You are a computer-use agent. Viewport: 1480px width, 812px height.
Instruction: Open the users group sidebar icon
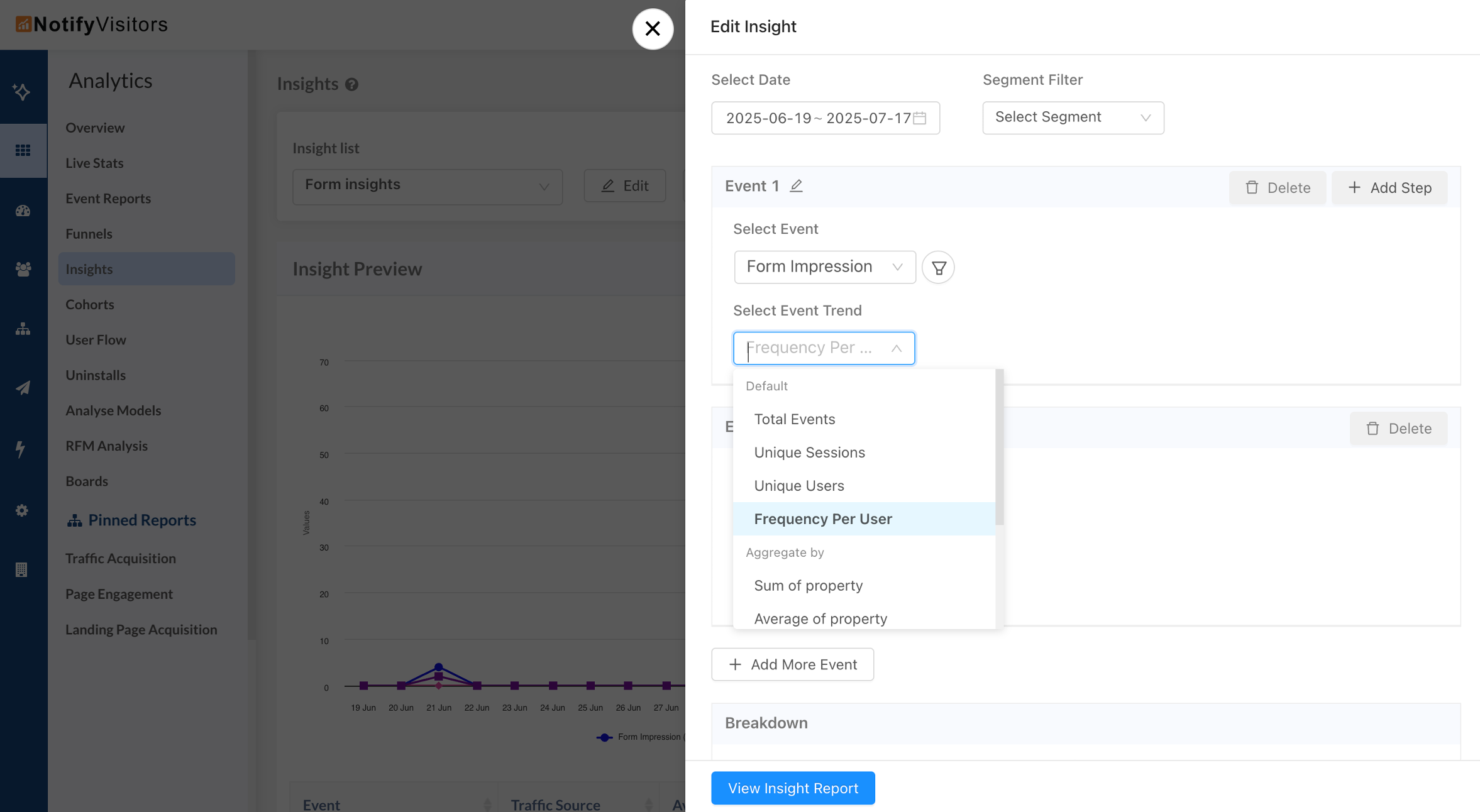coord(23,269)
